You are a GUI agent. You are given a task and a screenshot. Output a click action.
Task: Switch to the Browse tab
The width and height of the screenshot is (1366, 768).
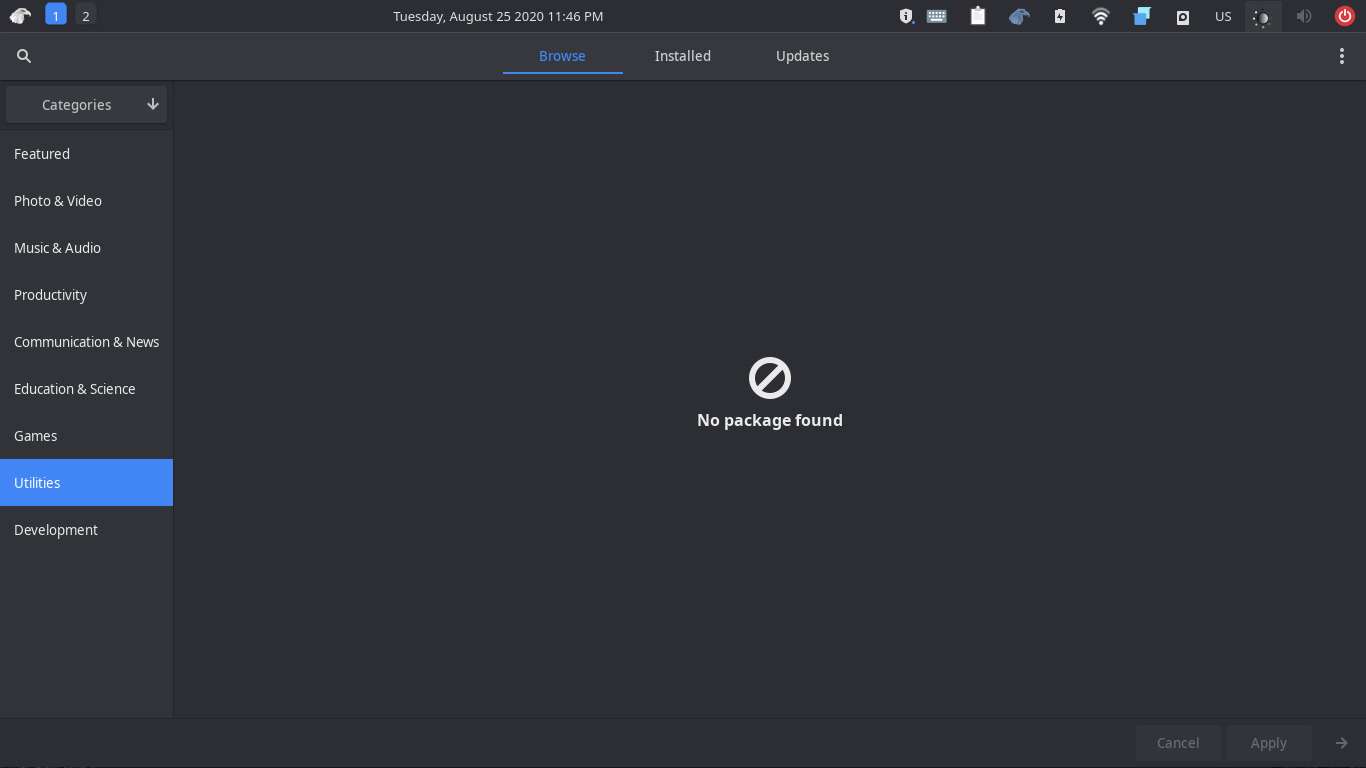[562, 56]
